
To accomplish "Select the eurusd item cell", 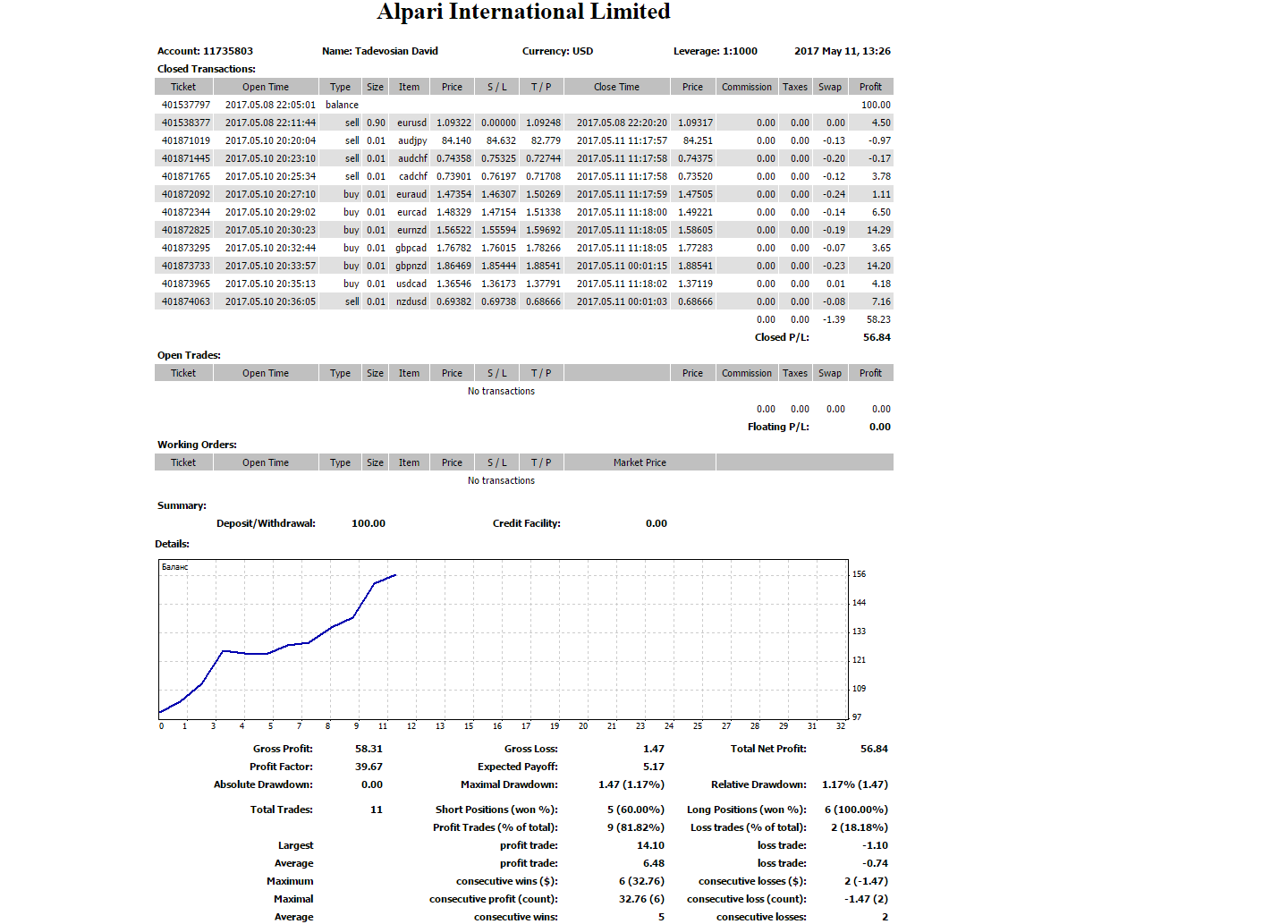I will 412,123.
